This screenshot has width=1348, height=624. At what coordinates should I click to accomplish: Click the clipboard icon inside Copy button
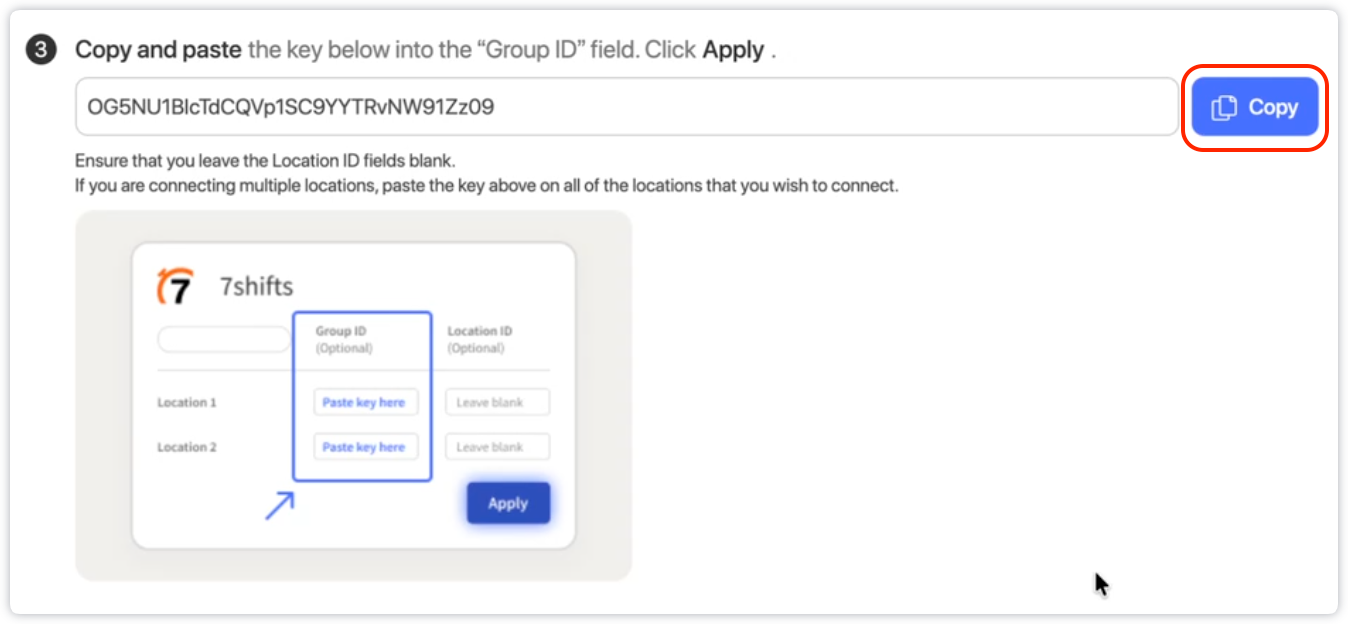coord(1224,108)
